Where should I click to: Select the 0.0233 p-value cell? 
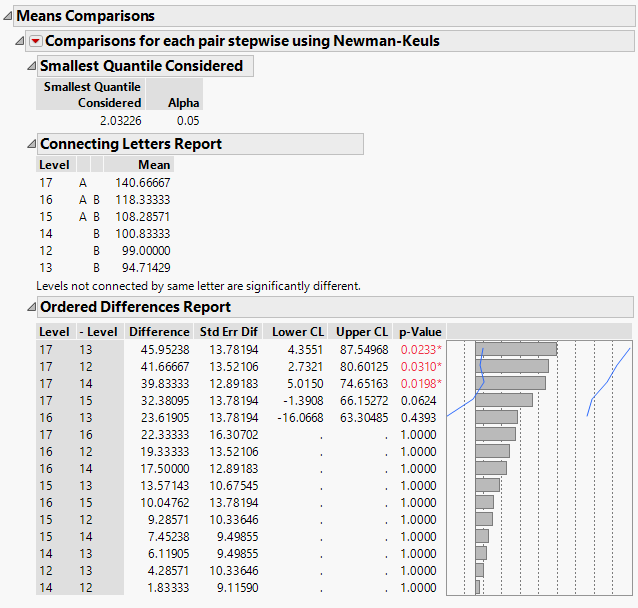tap(417, 350)
